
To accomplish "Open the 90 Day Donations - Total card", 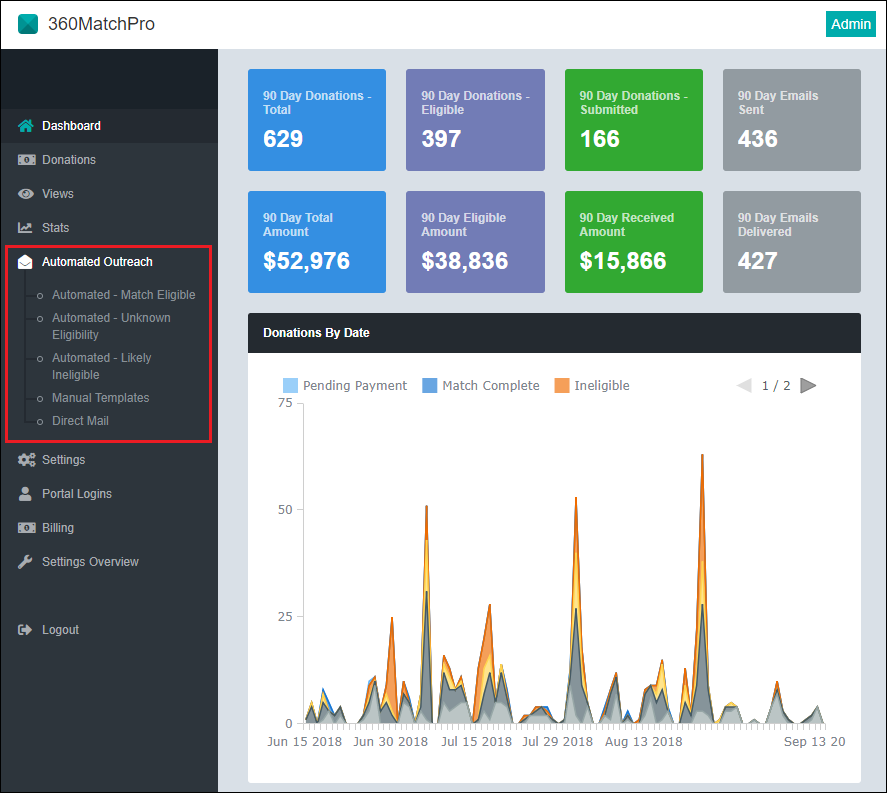I will 317,120.
